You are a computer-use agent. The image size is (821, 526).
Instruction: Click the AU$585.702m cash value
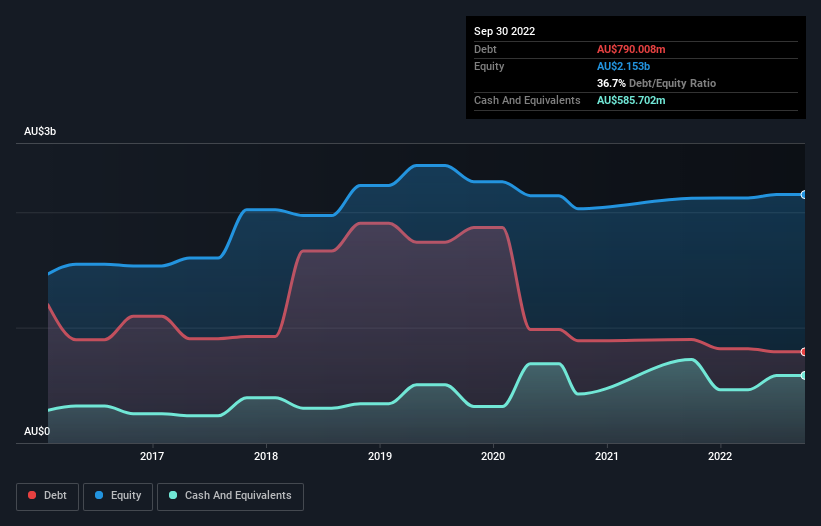[631, 100]
